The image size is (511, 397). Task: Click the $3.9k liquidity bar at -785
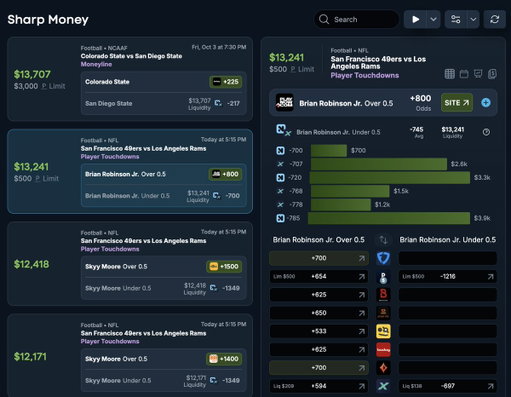click(389, 218)
